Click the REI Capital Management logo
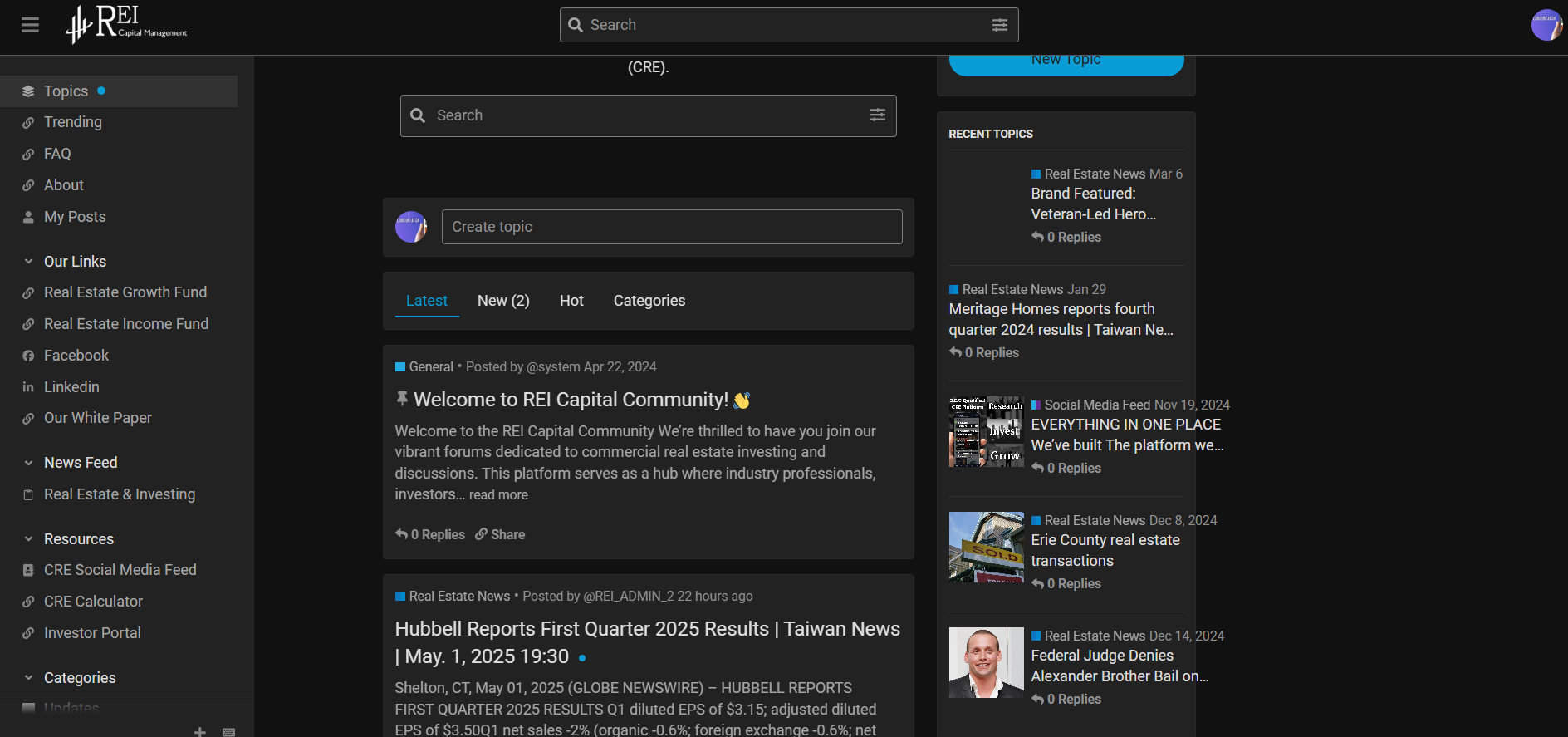Viewport: 1568px width, 737px height. point(126,24)
